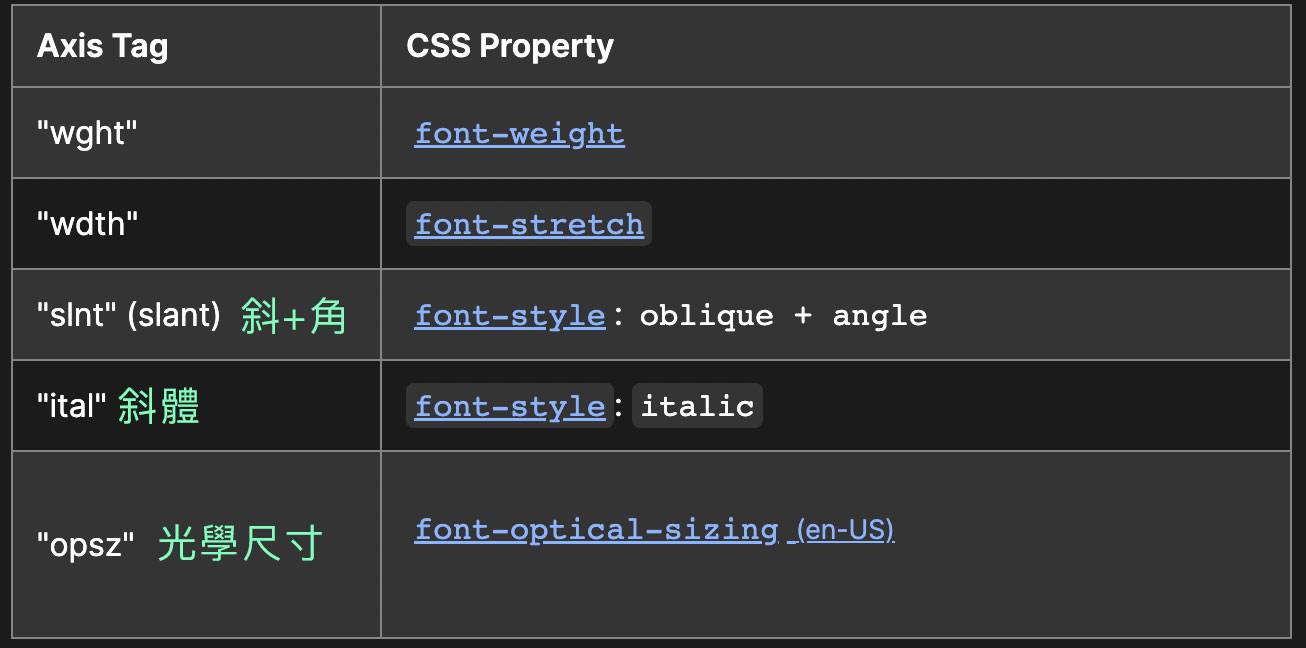Click the "slnt" axis tag text

click(x=77, y=316)
